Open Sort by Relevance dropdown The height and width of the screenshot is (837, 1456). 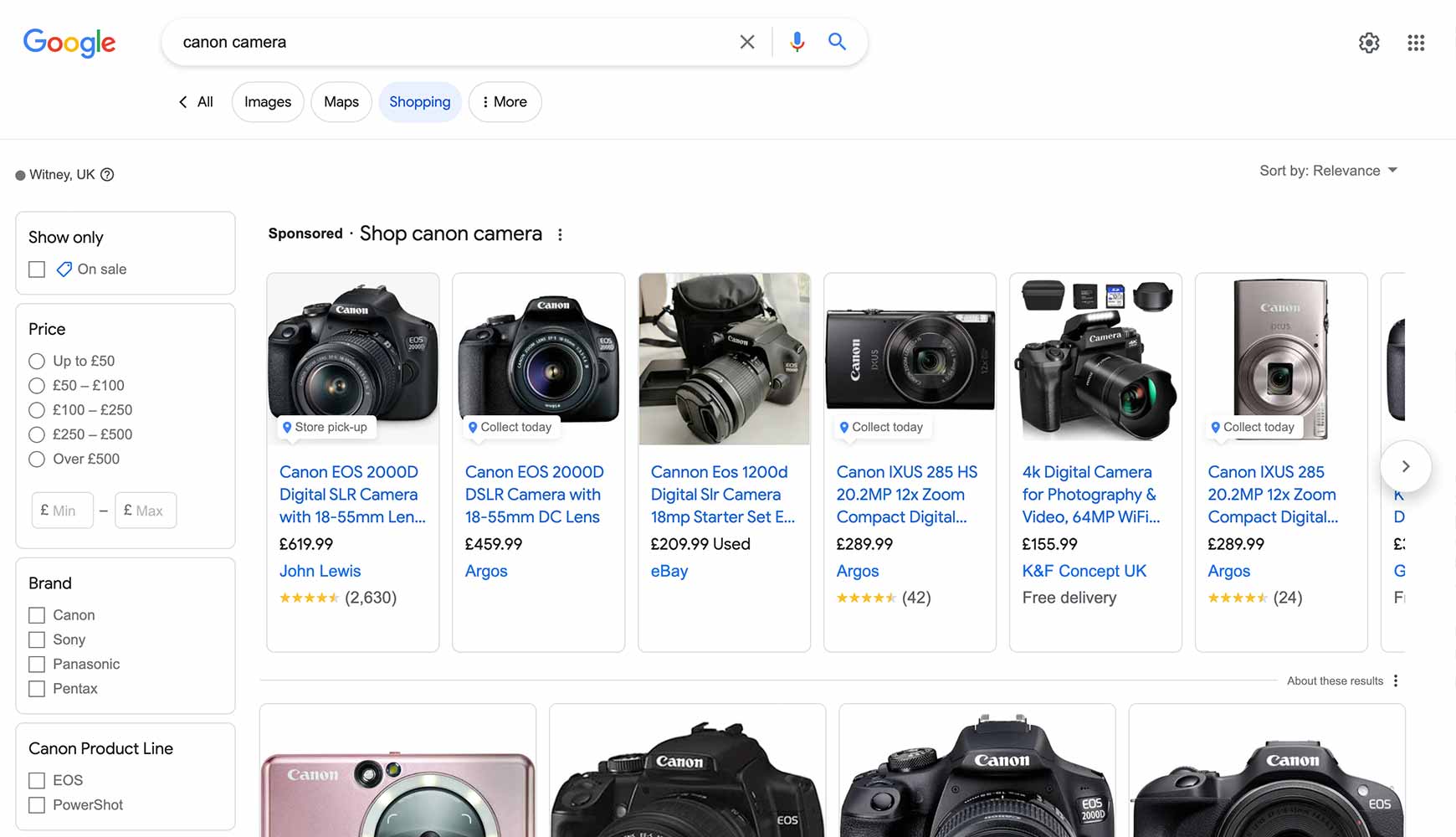click(x=1329, y=171)
